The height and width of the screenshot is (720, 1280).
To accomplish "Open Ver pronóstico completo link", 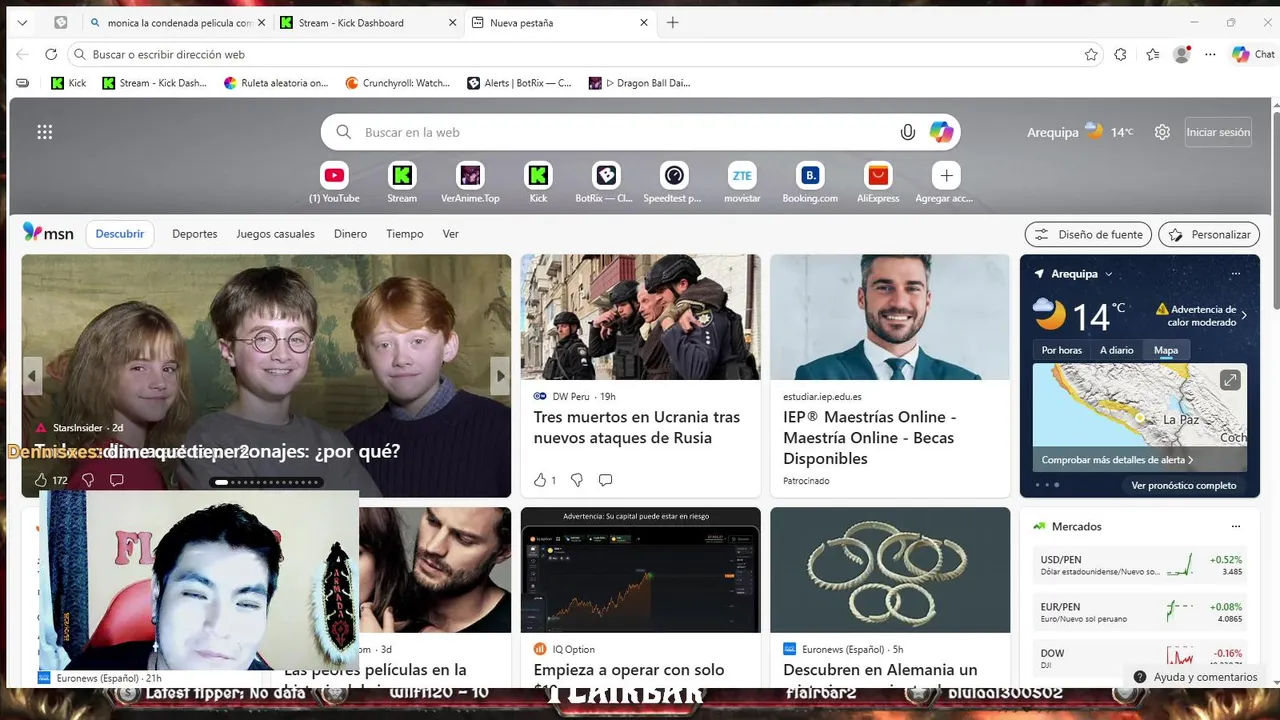I will 1184,486.
